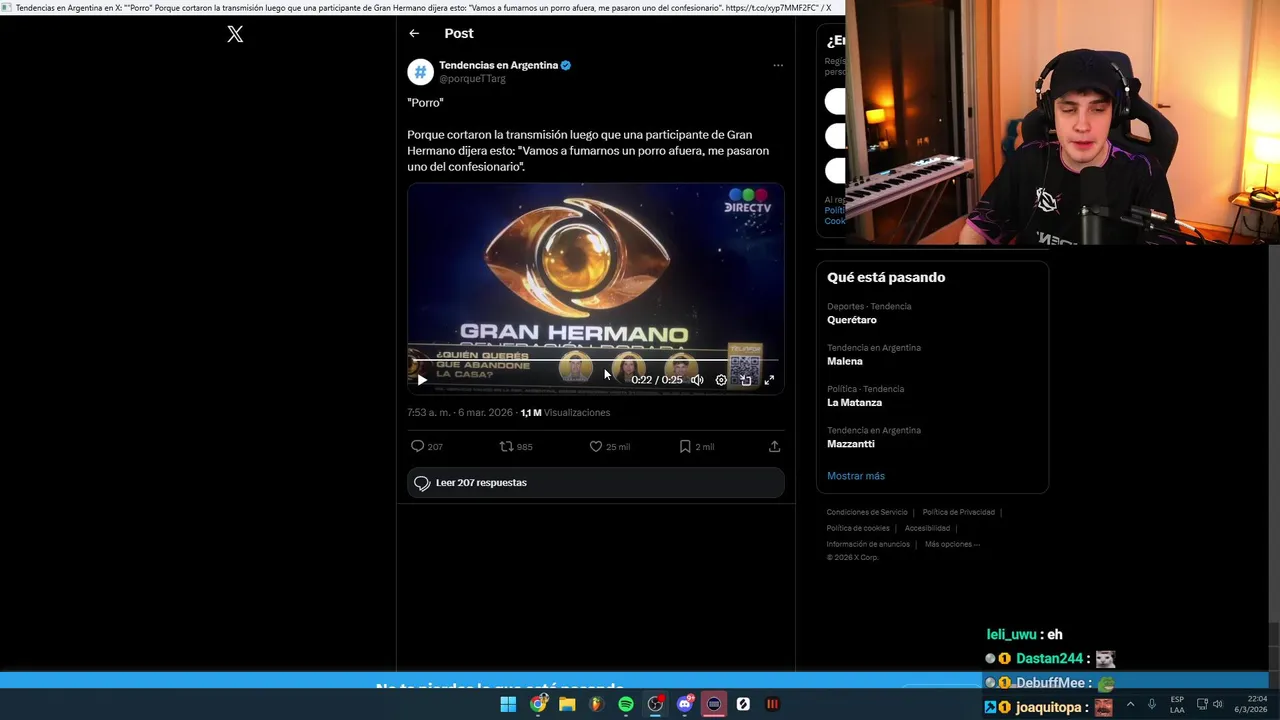Mute the video volume
This screenshot has height=720, width=1280.
pos(697,380)
